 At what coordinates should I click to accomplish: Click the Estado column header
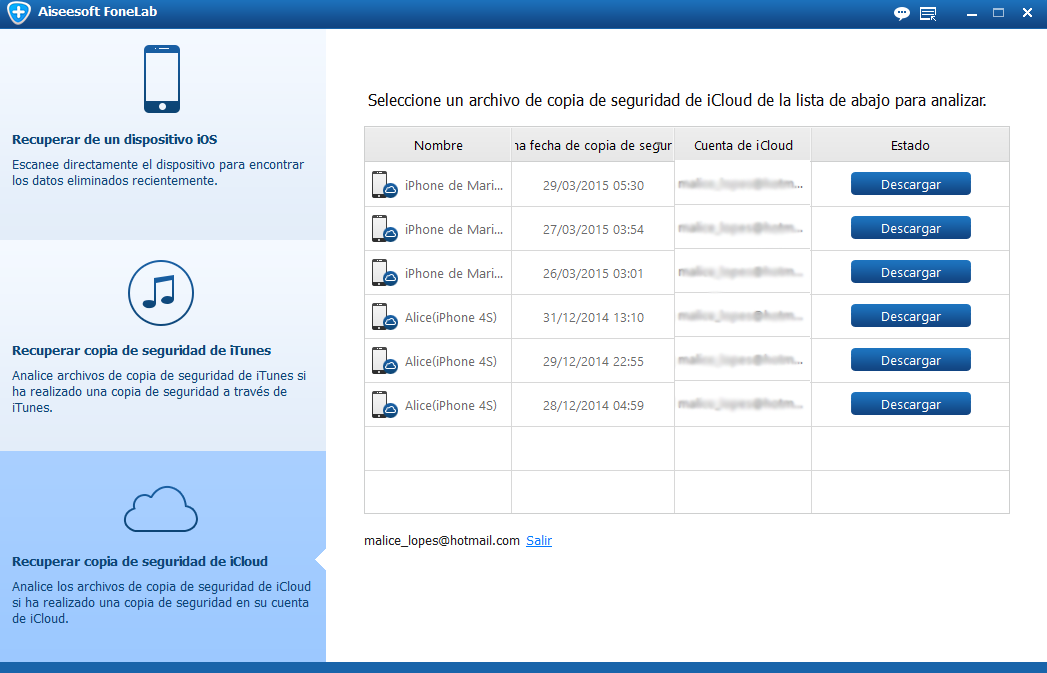pyautogui.click(x=910, y=145)
